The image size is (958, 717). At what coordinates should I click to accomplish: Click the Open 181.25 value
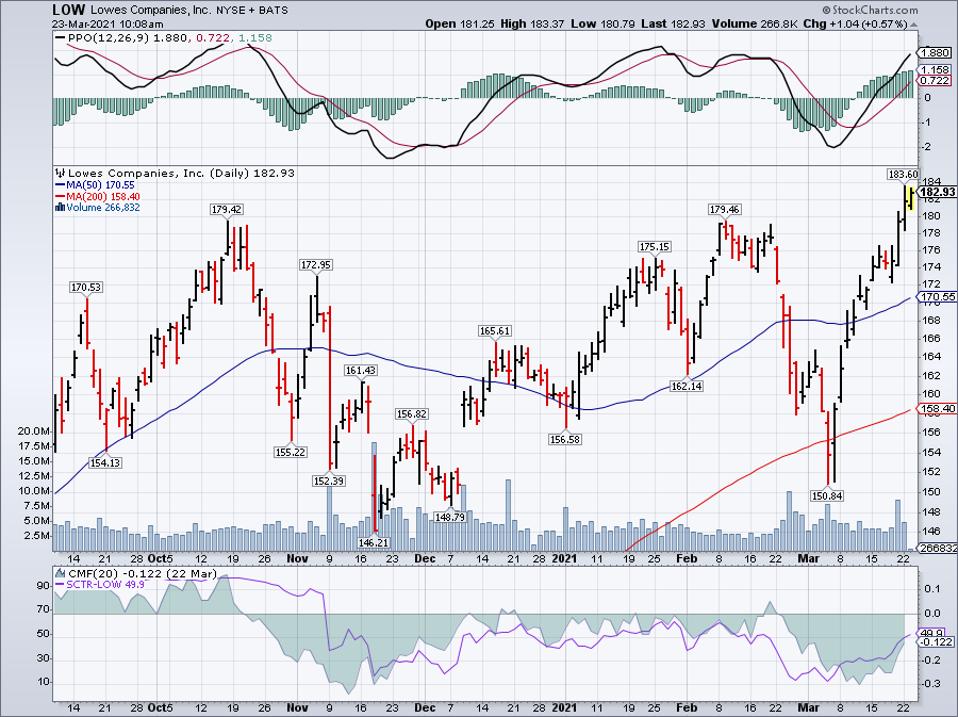(459, 24)
